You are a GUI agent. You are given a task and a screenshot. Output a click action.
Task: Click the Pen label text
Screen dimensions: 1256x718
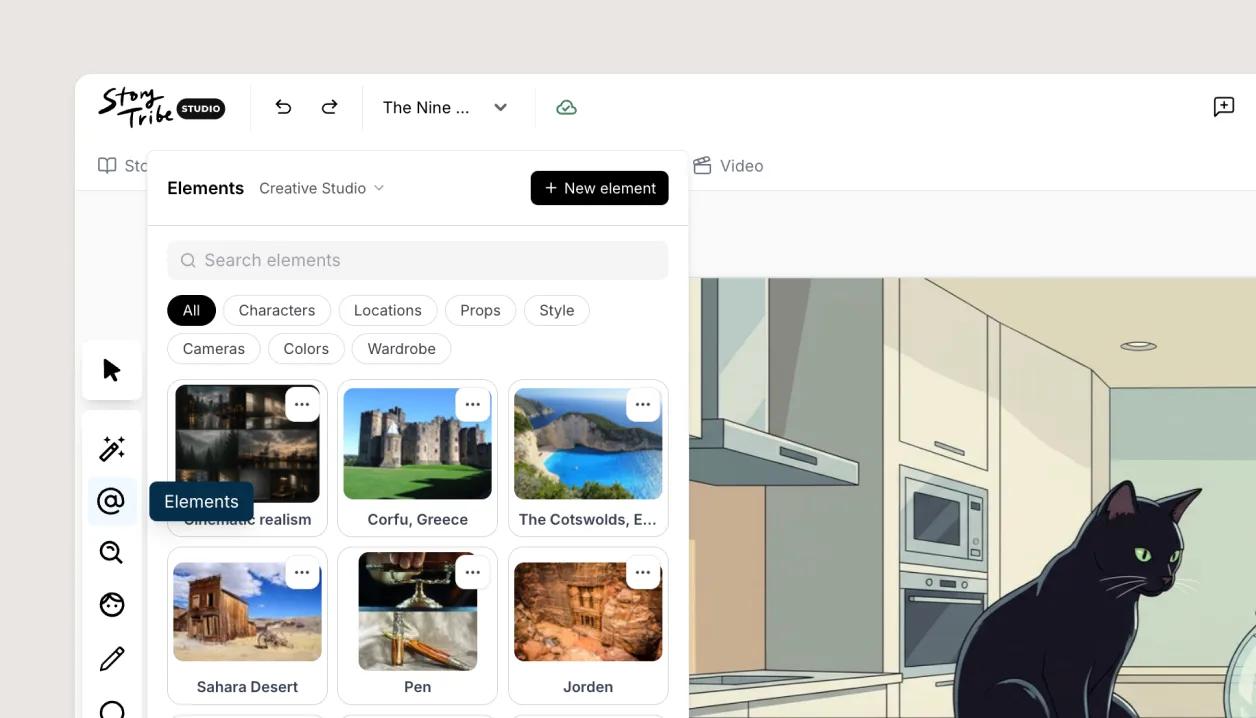click(x=417, y=687)
